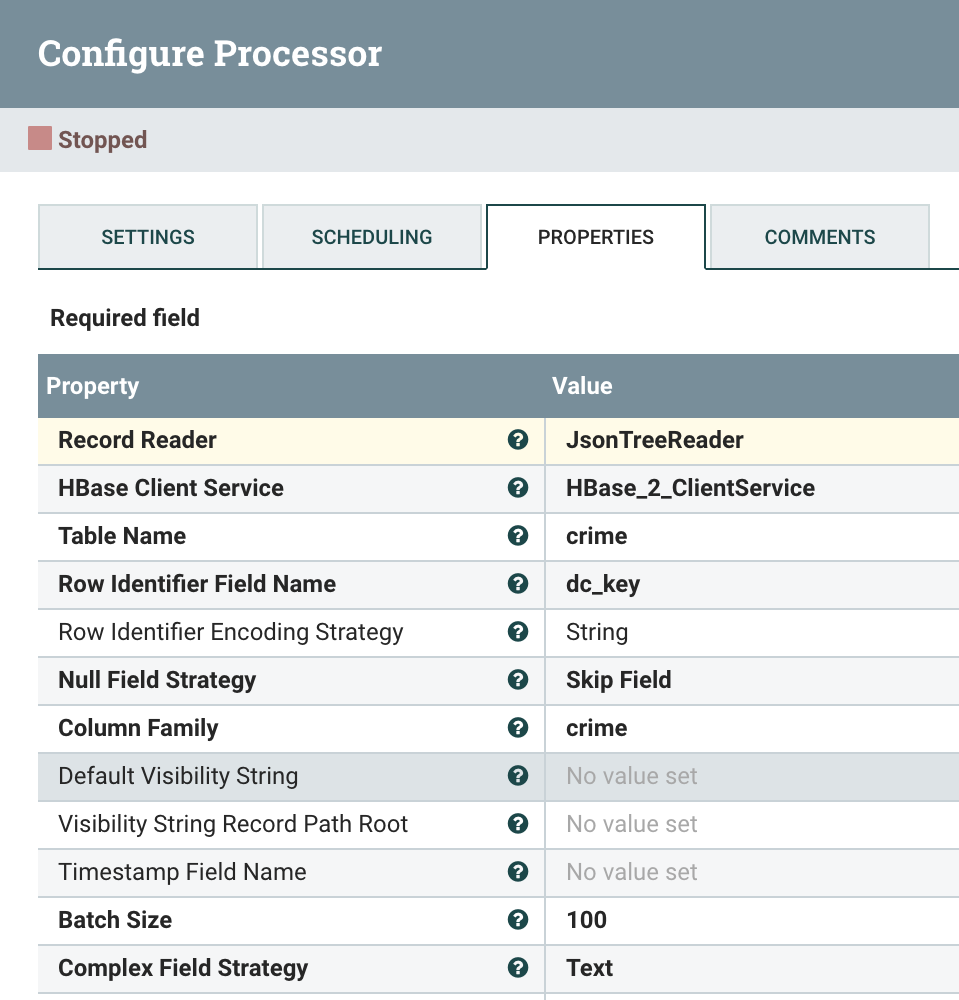
Task: Set the Default Visibility String value
Action: 632,776
